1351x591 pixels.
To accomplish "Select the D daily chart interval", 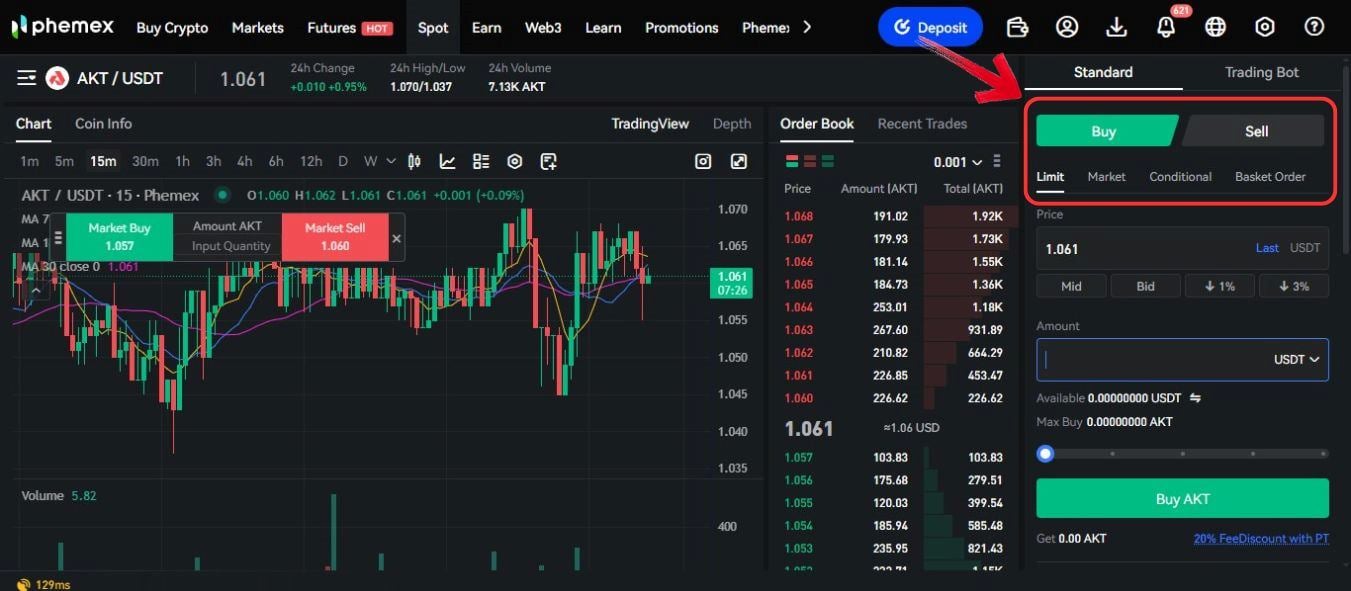I will (x=343, y=161).
